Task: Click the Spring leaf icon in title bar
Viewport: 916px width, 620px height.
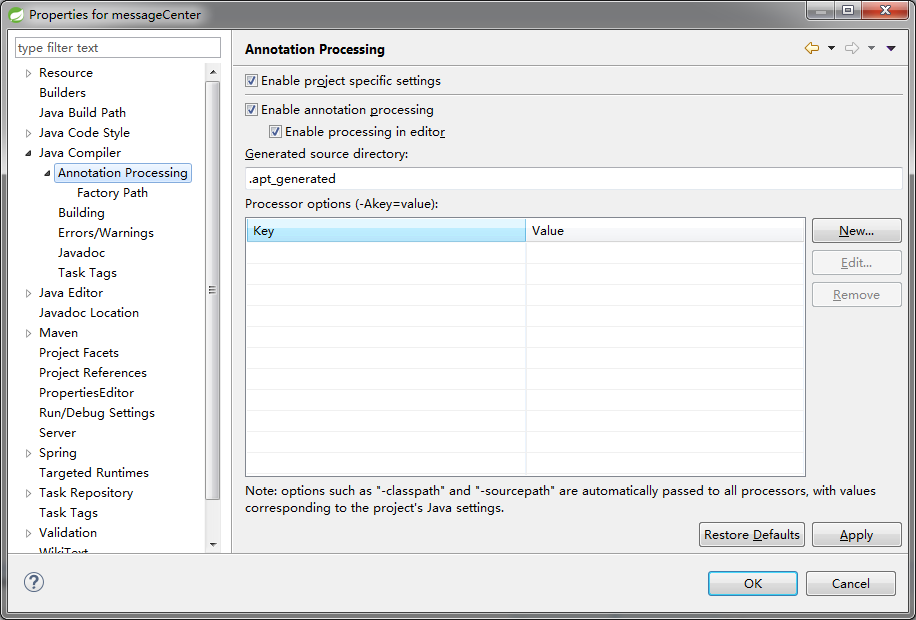Action: 16,14
